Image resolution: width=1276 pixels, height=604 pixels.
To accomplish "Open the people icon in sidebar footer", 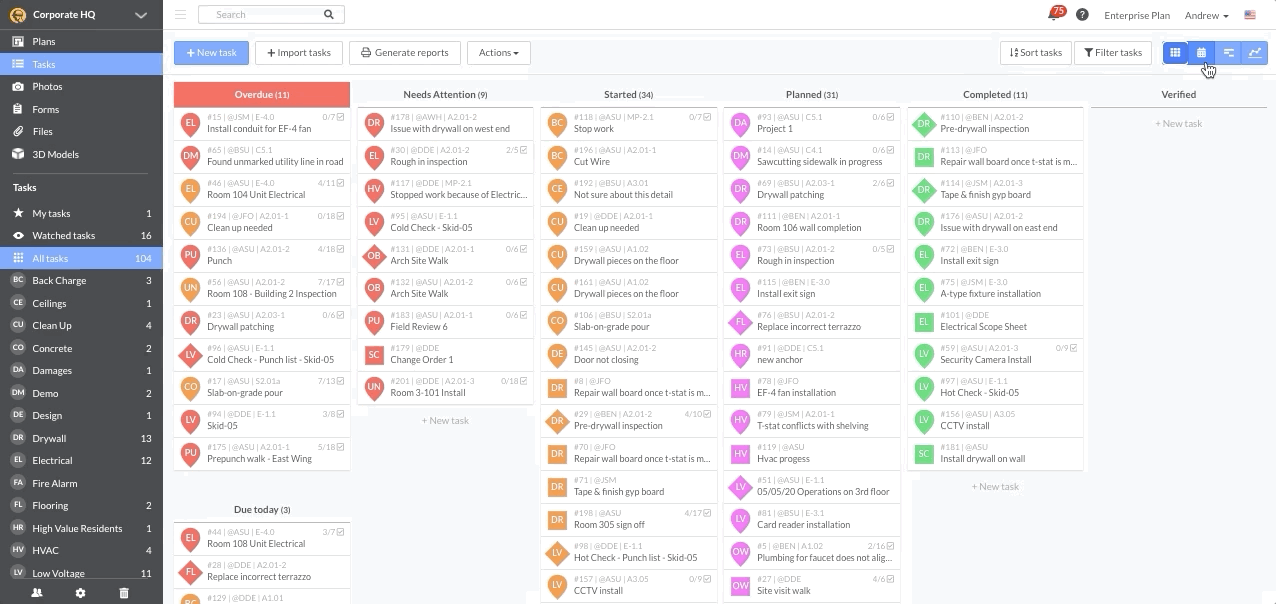I will pos(37,593).
